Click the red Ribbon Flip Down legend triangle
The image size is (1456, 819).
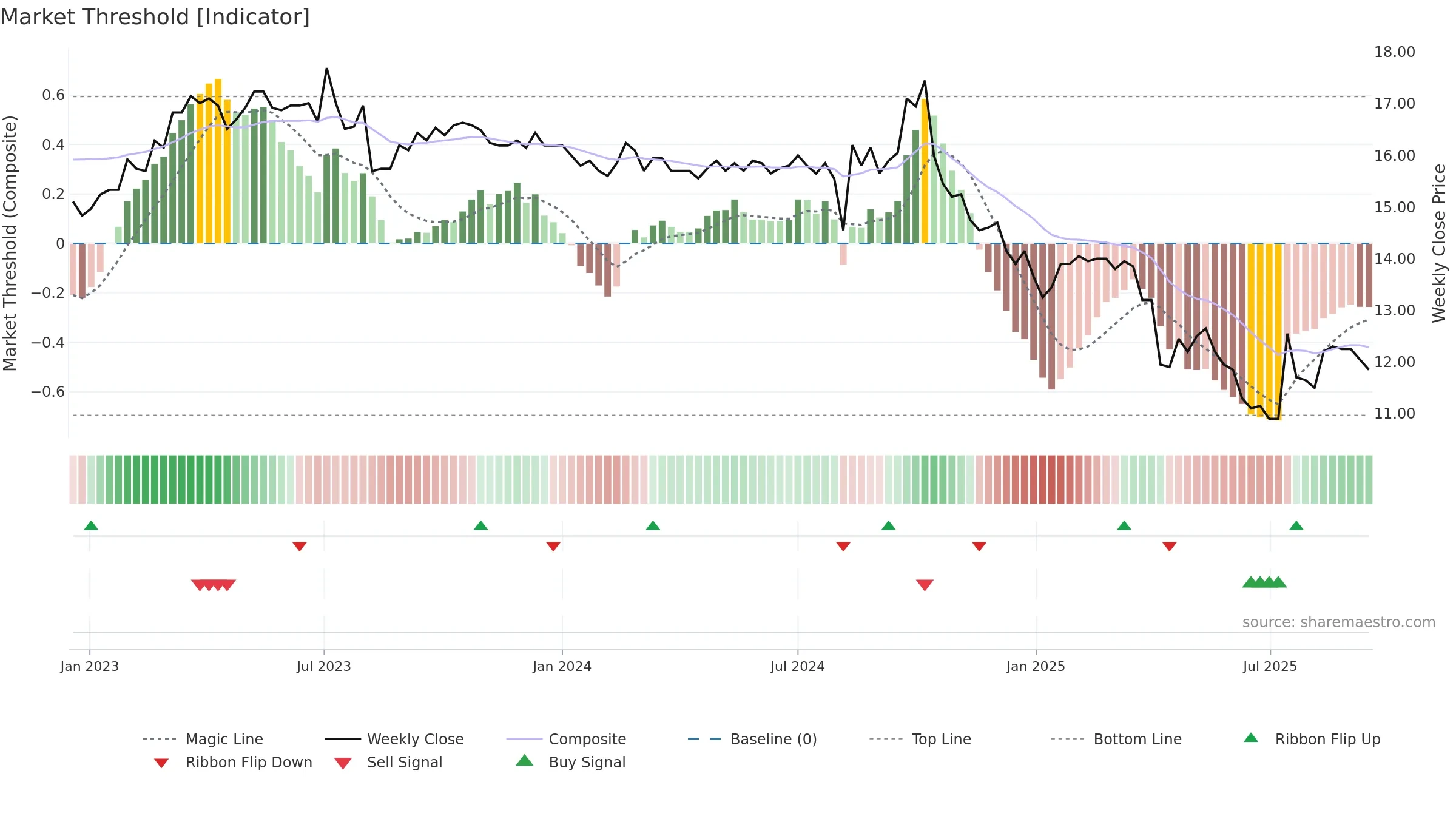pyautogui.click(x=161, y=763)
